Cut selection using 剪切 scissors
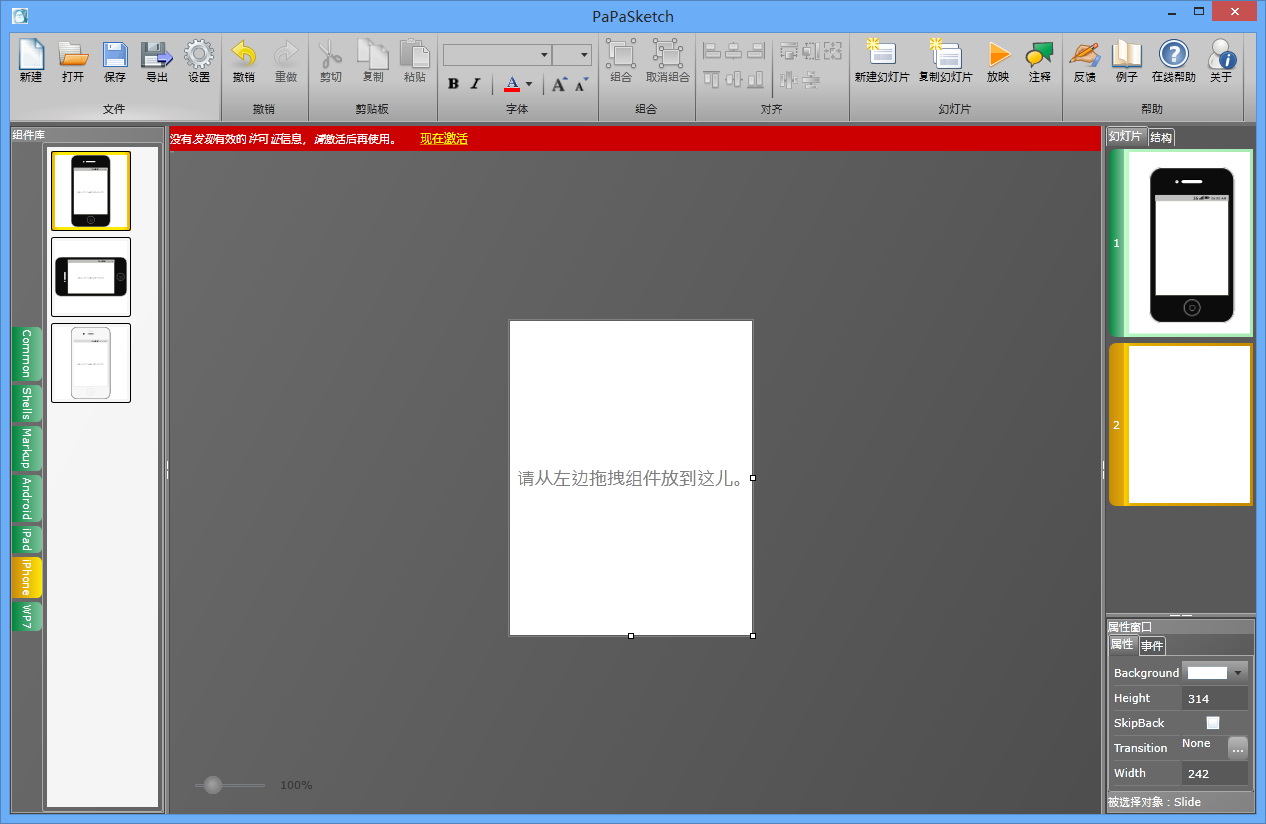The width and height of the screenshot is (1266, 824). (330, 61)
